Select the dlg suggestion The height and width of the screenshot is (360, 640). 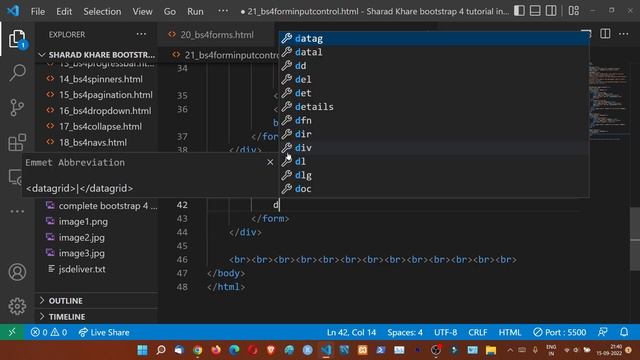433,175
